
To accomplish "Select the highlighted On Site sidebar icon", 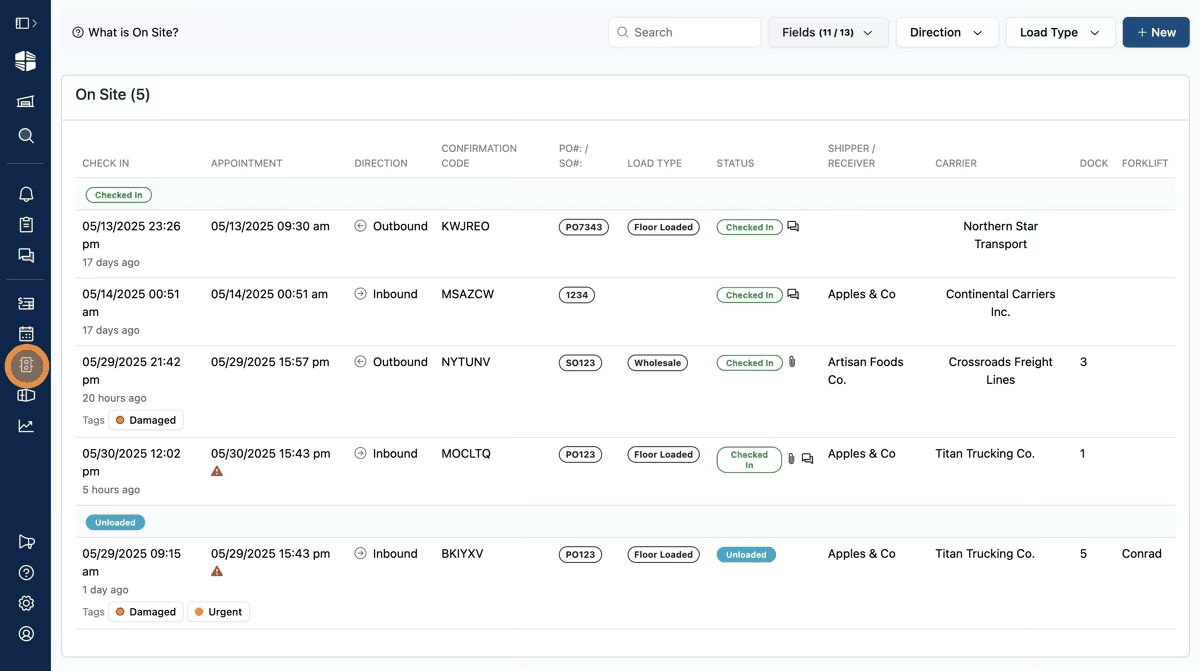I will 26,366.
